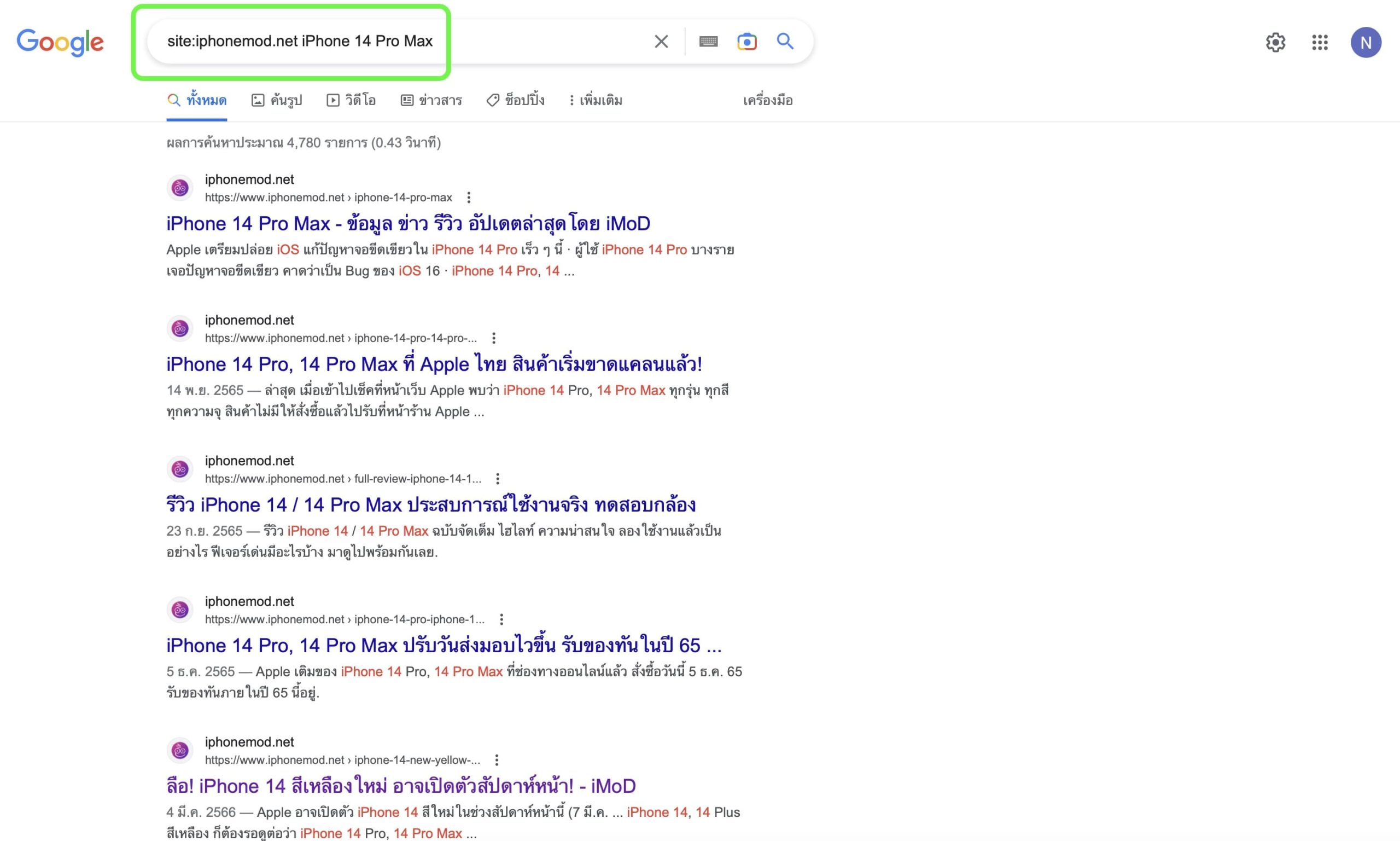The width and height of the screenshot is (1400, 841).
Task: Switch to the วิดีโอ videos tab
Action: tap(351, 100)
